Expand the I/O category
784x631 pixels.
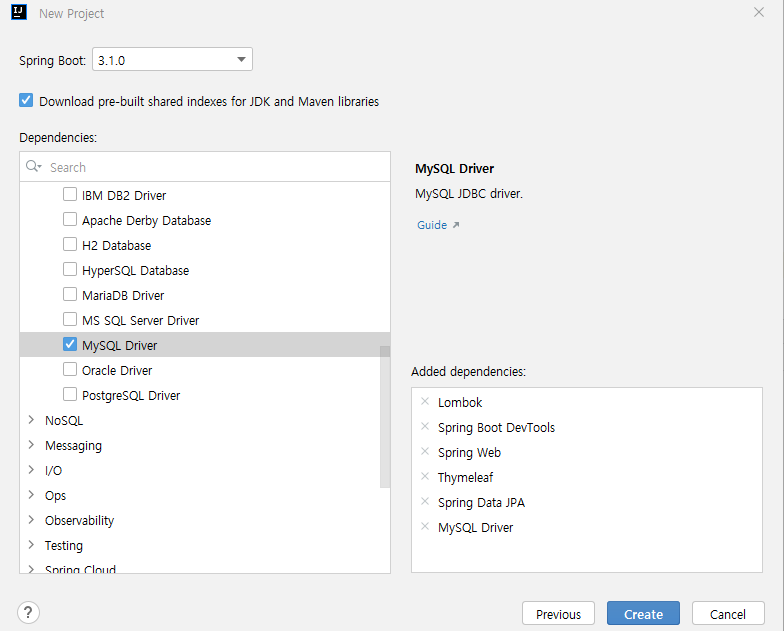click(31, 470)
